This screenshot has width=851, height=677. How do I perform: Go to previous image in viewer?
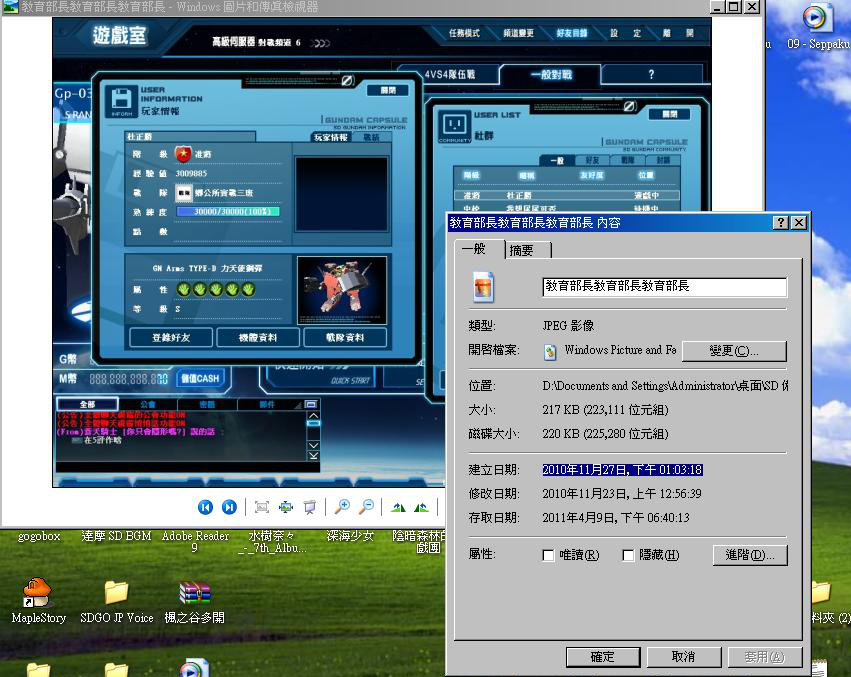click(205, 507)
